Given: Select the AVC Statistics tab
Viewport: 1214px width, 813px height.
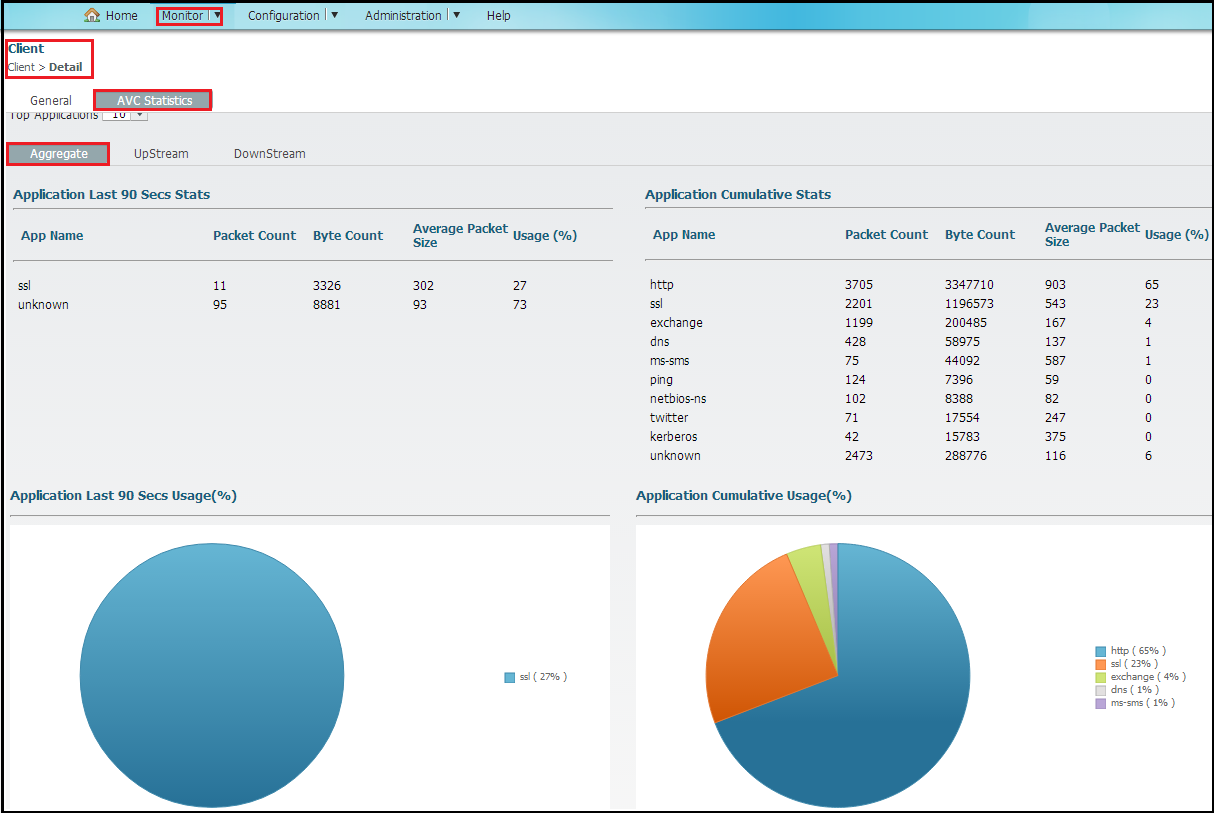Looking at the screenshot, I should click(154, 100).
